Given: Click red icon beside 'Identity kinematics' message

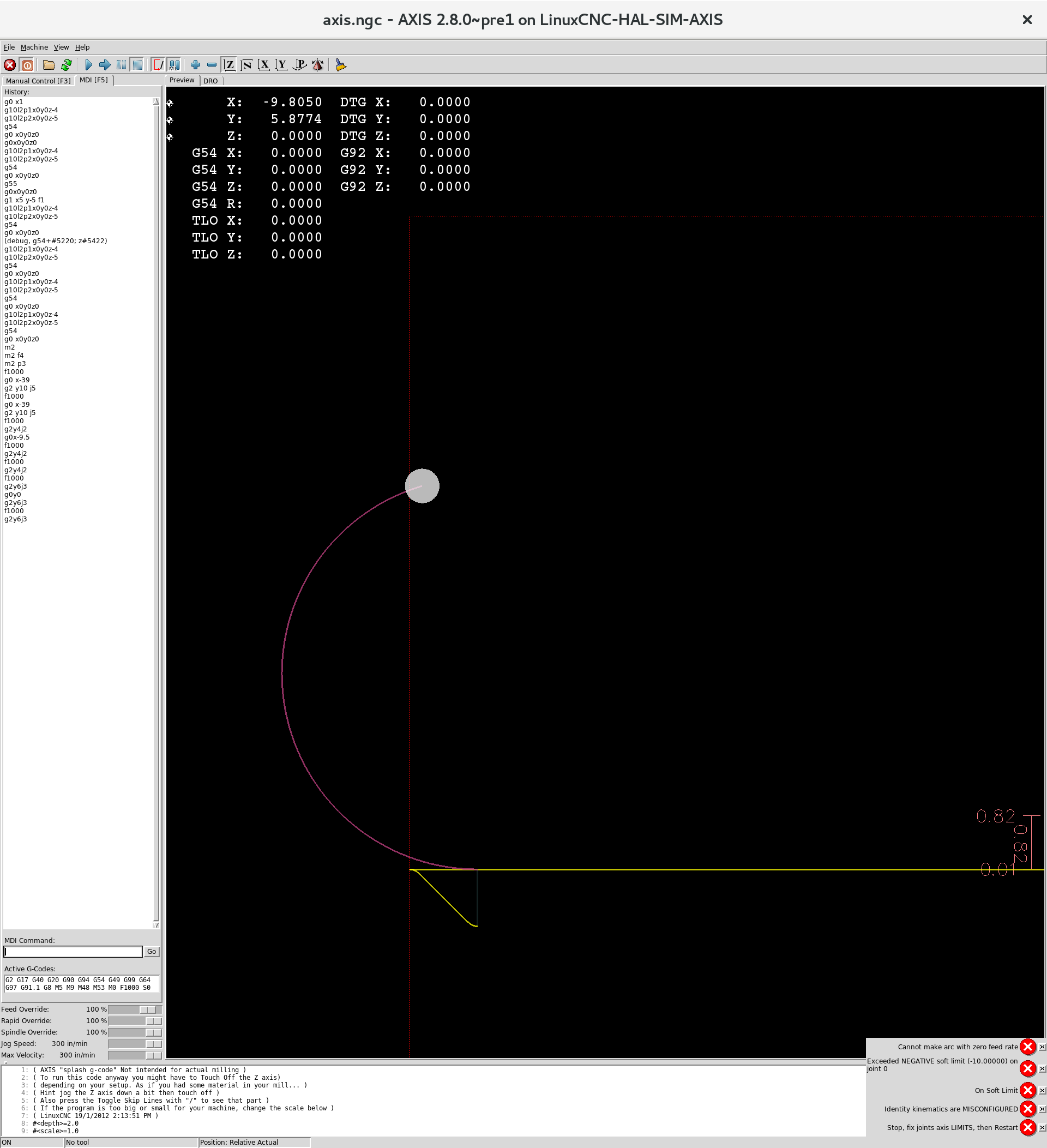Looking at the screenshot, I should click(x=1028, y=1109).
